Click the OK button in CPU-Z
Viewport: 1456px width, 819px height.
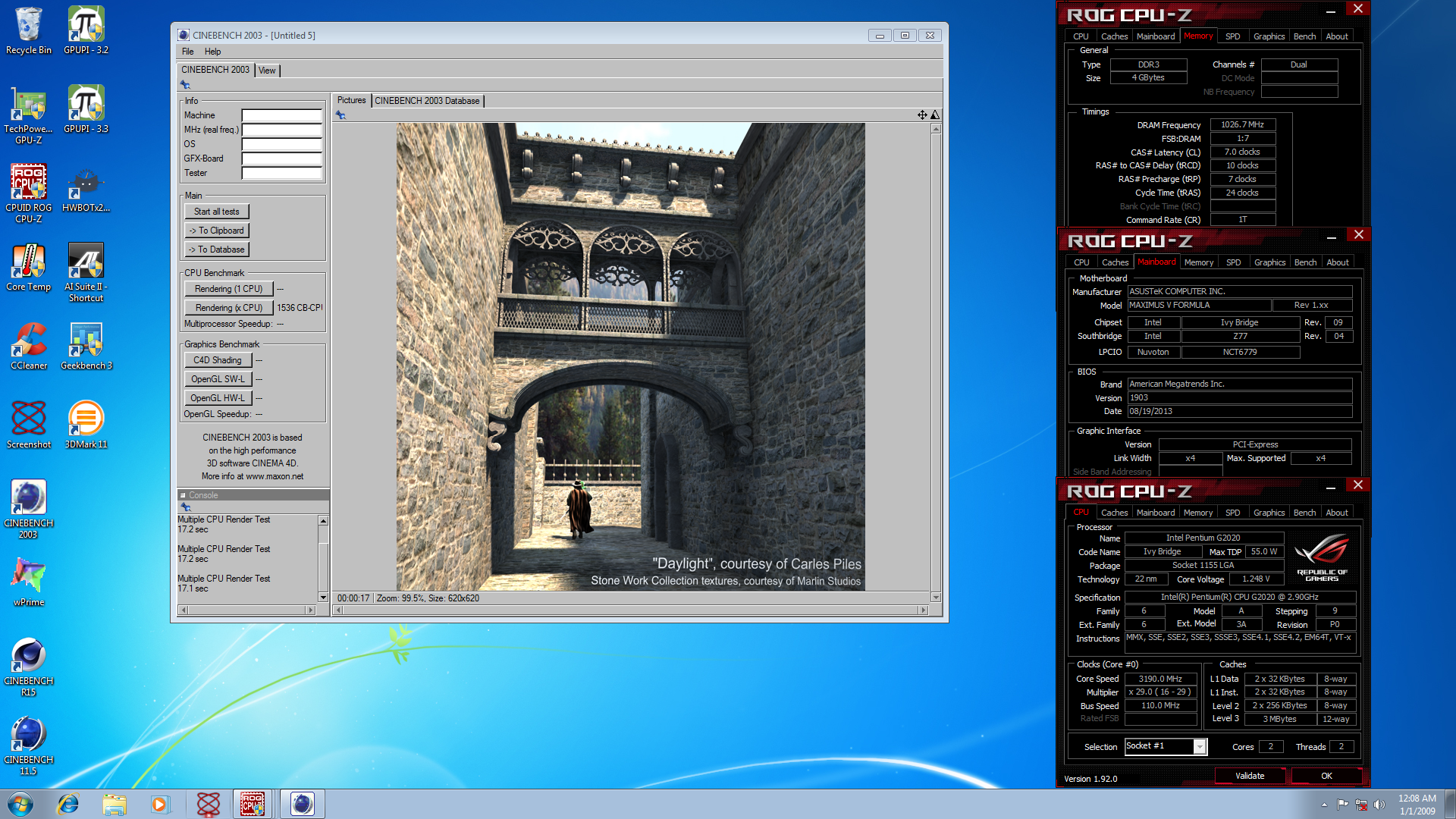1326,776
